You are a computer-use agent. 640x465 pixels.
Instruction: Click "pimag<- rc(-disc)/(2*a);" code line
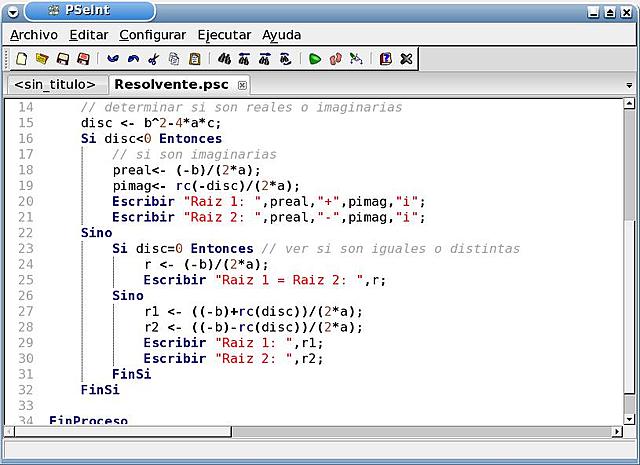[206, 186]
